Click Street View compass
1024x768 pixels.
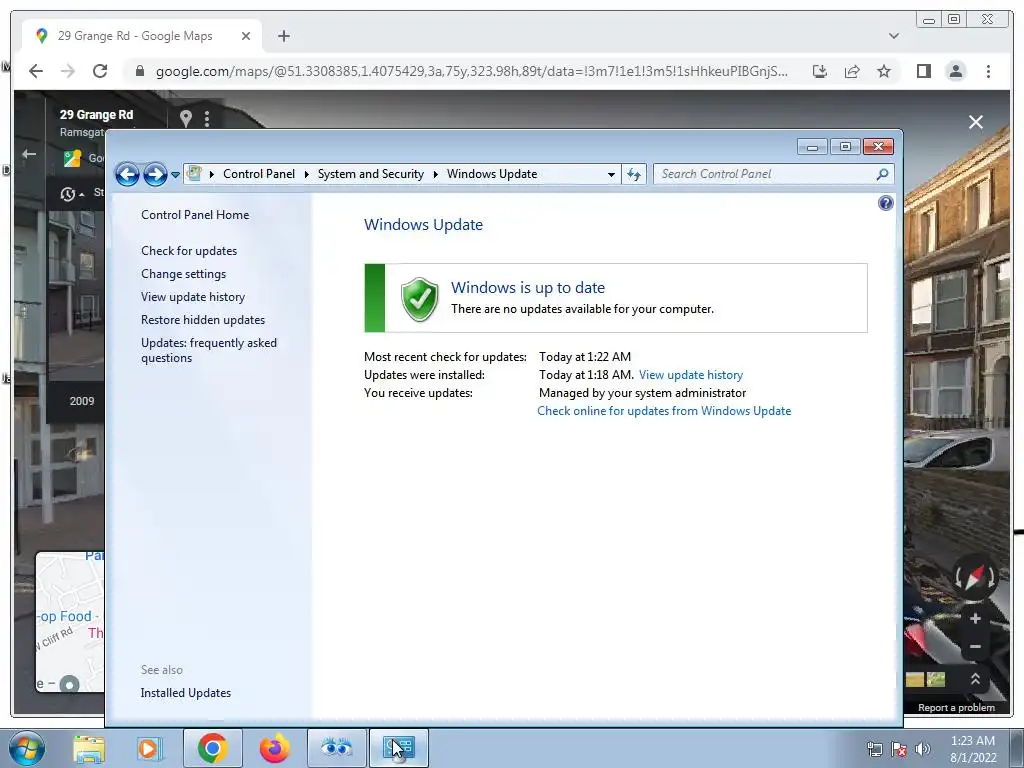pyautogui.click(x=974, y=576)
